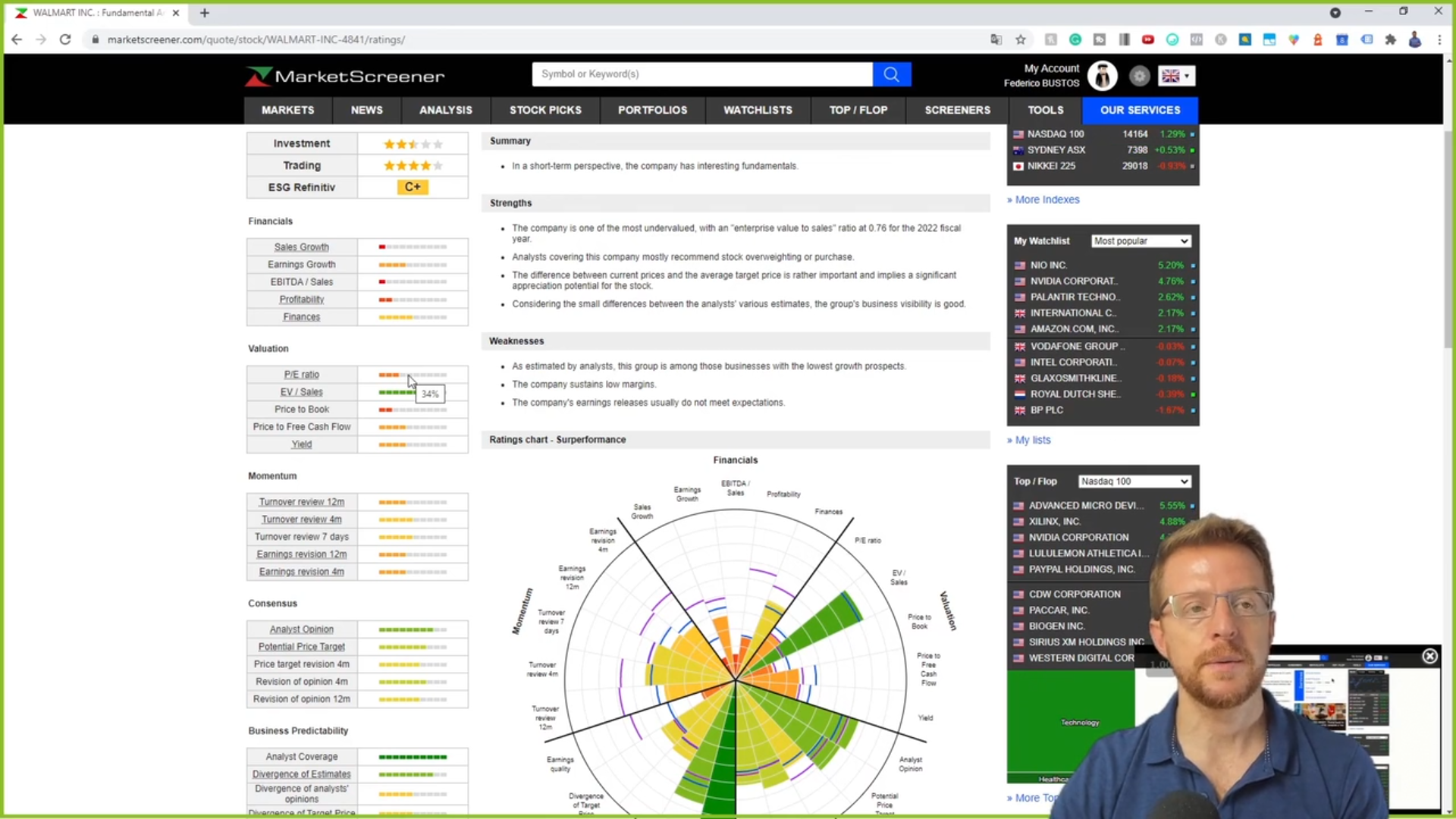The height and width of the screenshot is (819, 1456).
Task: Open the TOP / FLOP menu
Action: 858,110
